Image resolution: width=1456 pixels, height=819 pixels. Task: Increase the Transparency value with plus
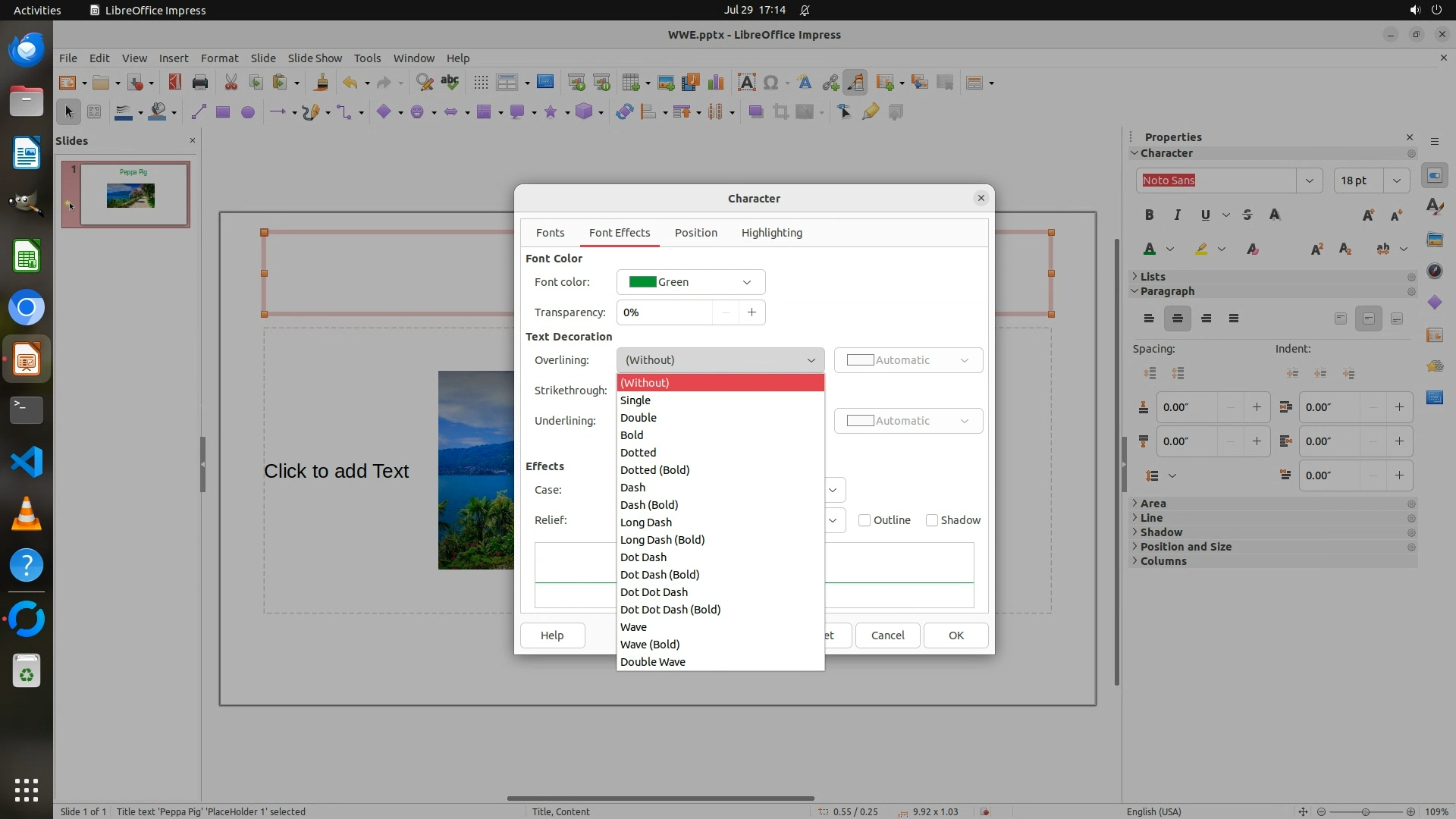click(752, 312)
